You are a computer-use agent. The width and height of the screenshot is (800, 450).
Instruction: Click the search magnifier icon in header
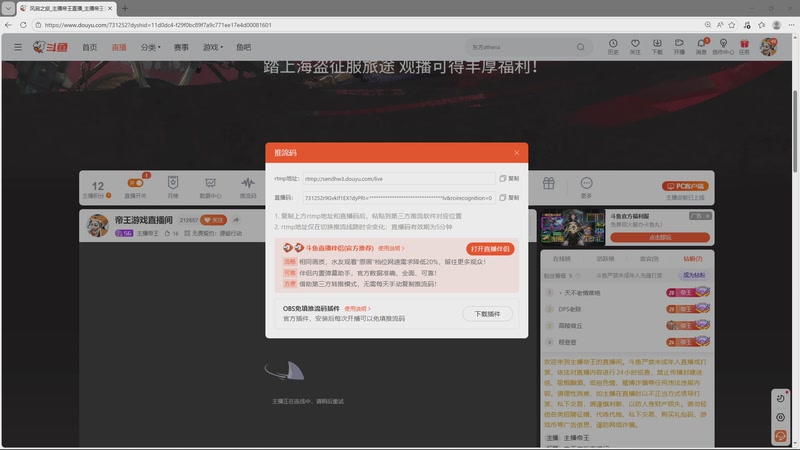point(581,47)
